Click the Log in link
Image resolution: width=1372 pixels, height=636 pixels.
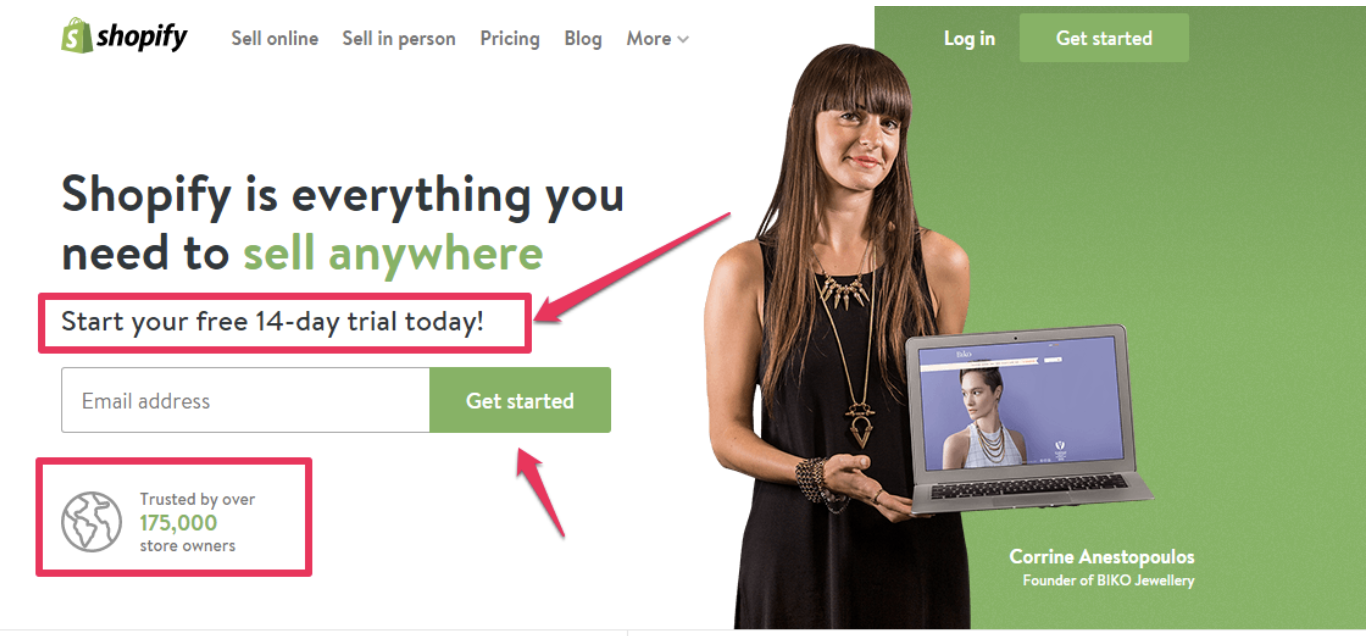tap(969, 38)
